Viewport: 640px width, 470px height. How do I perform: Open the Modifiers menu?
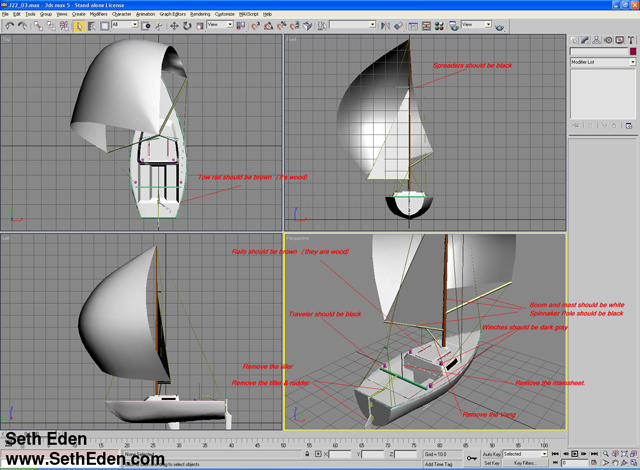coord(98,14)
